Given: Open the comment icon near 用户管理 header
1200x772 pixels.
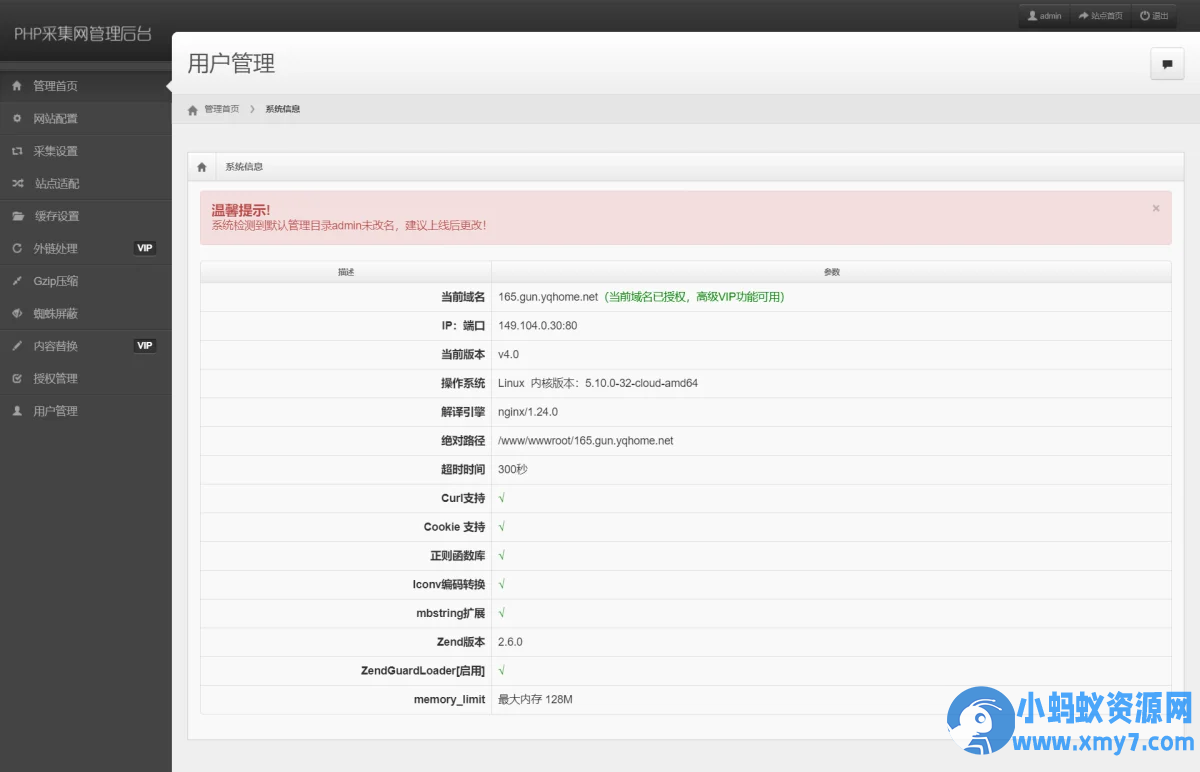Looking at the screenshot, I should (x=1166, y=63).
